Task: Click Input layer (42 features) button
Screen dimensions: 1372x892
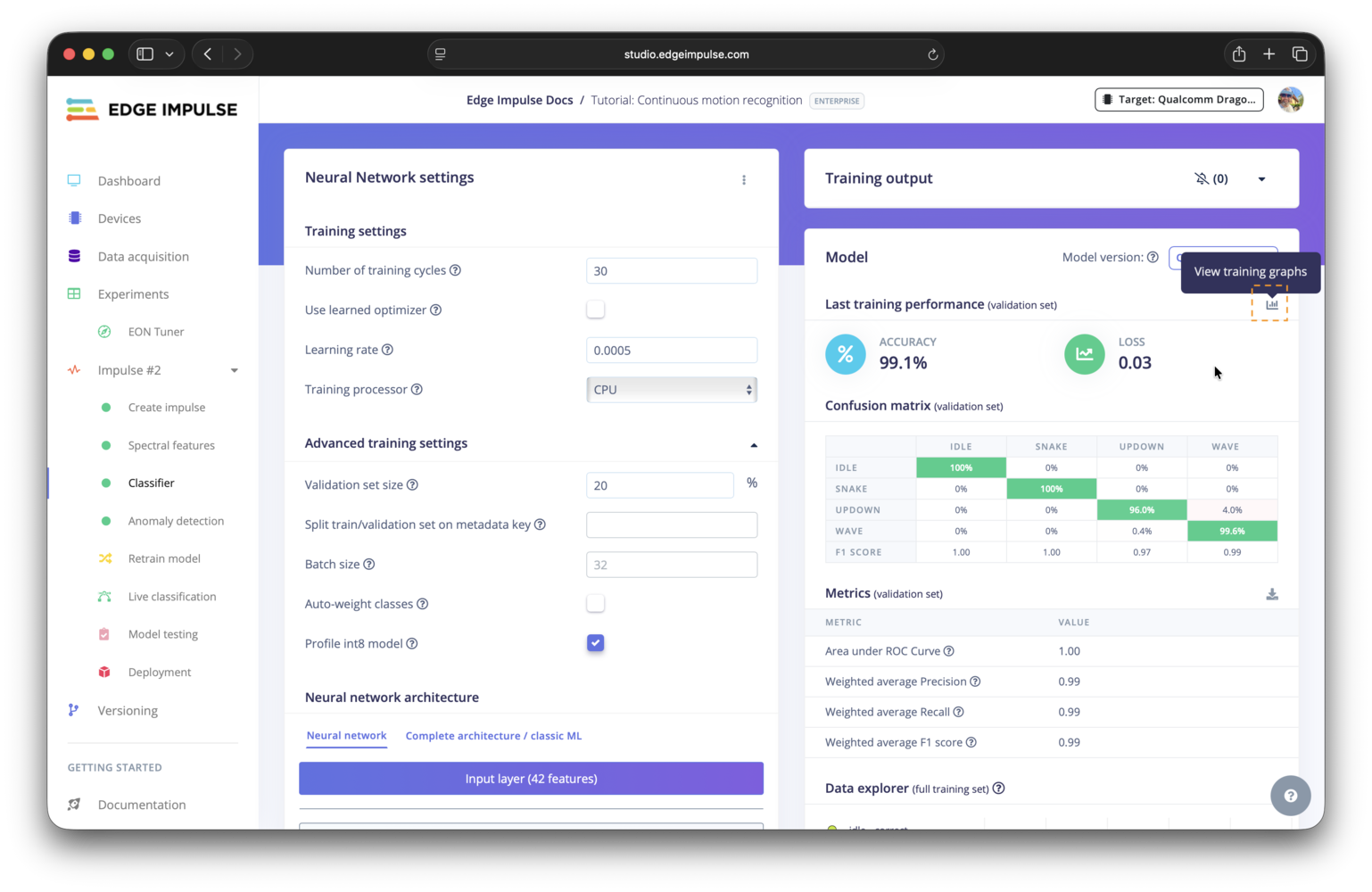Action: tap(531, 779)
